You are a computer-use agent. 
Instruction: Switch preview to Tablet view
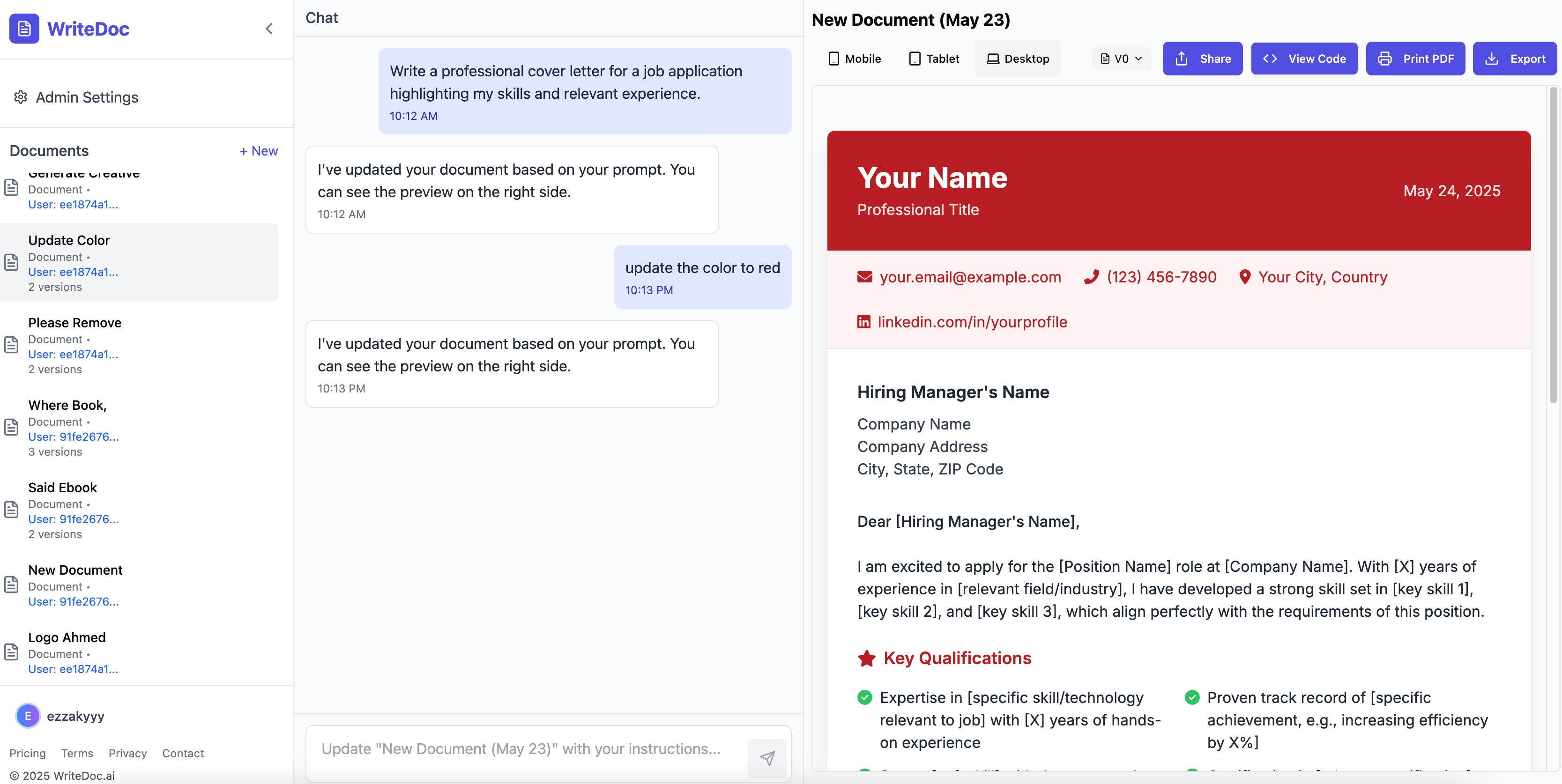point(934,59)
